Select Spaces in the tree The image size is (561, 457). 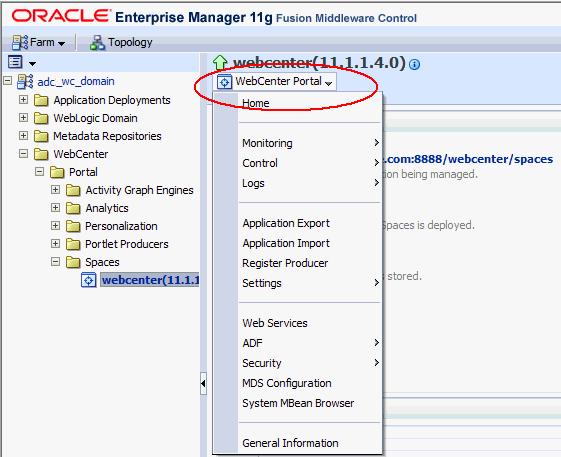click(x=102, y=262)
